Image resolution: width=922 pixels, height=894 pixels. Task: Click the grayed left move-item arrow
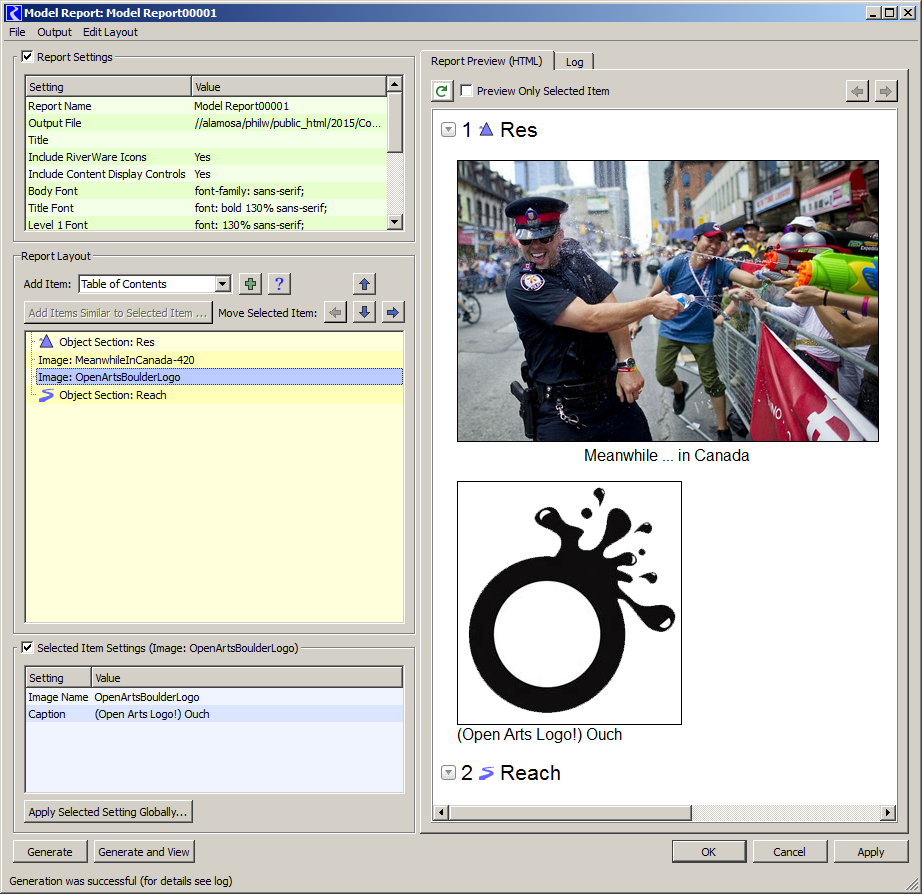(335, 312)
